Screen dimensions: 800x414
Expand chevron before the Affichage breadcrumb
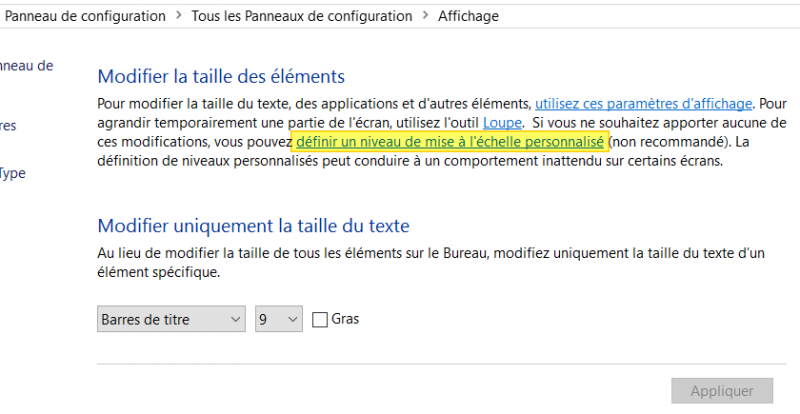(425, 16)
